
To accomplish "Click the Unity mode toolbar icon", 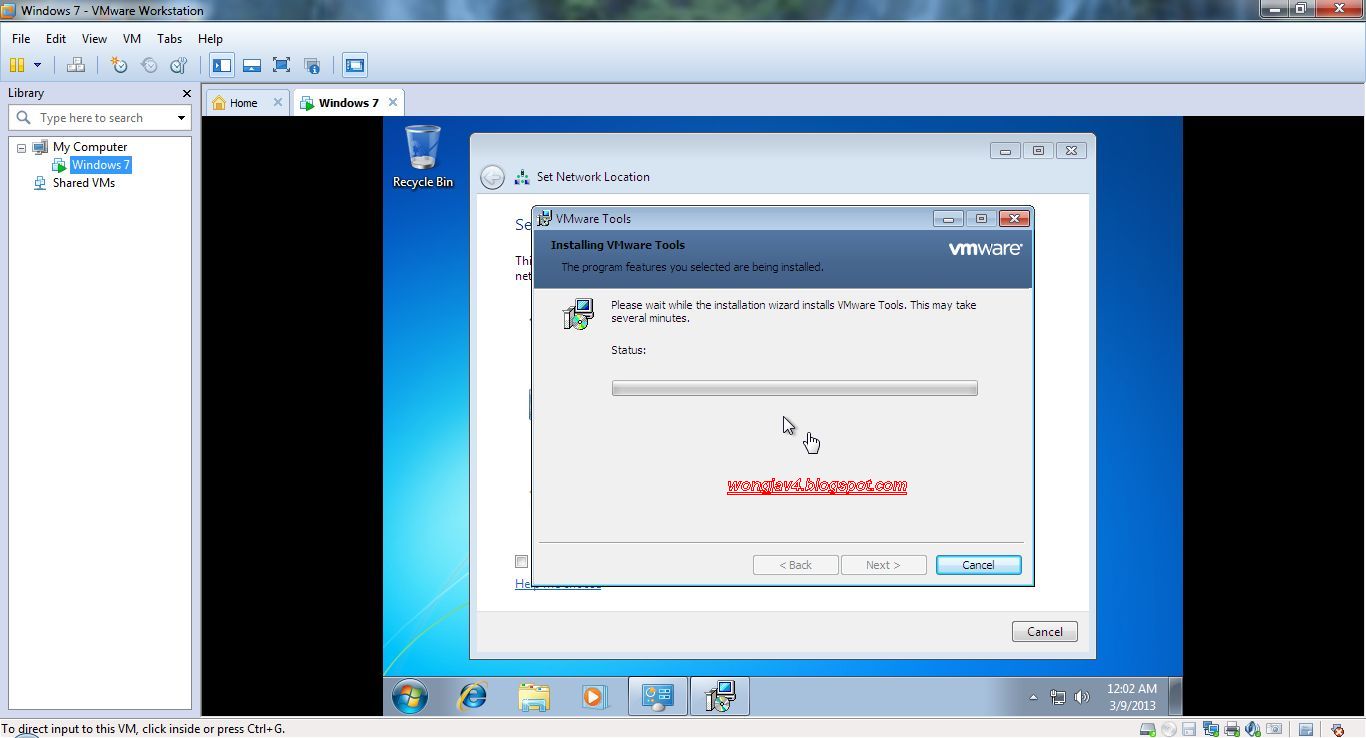I will tap(312, 65).
